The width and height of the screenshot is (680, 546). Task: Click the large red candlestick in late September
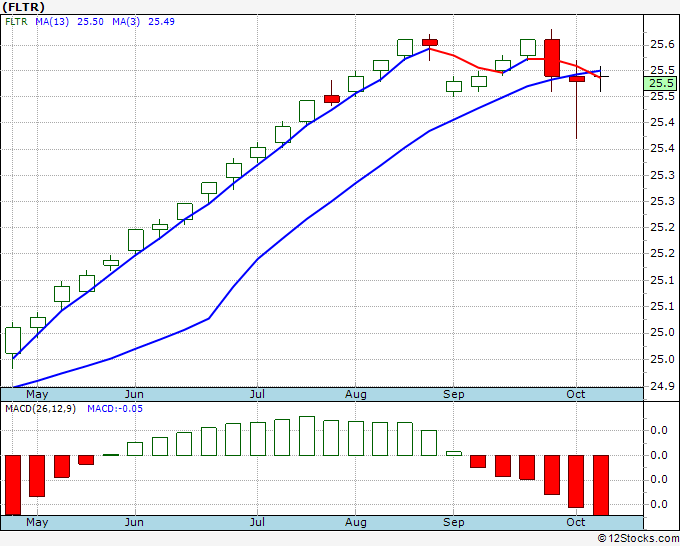(552, 58)
